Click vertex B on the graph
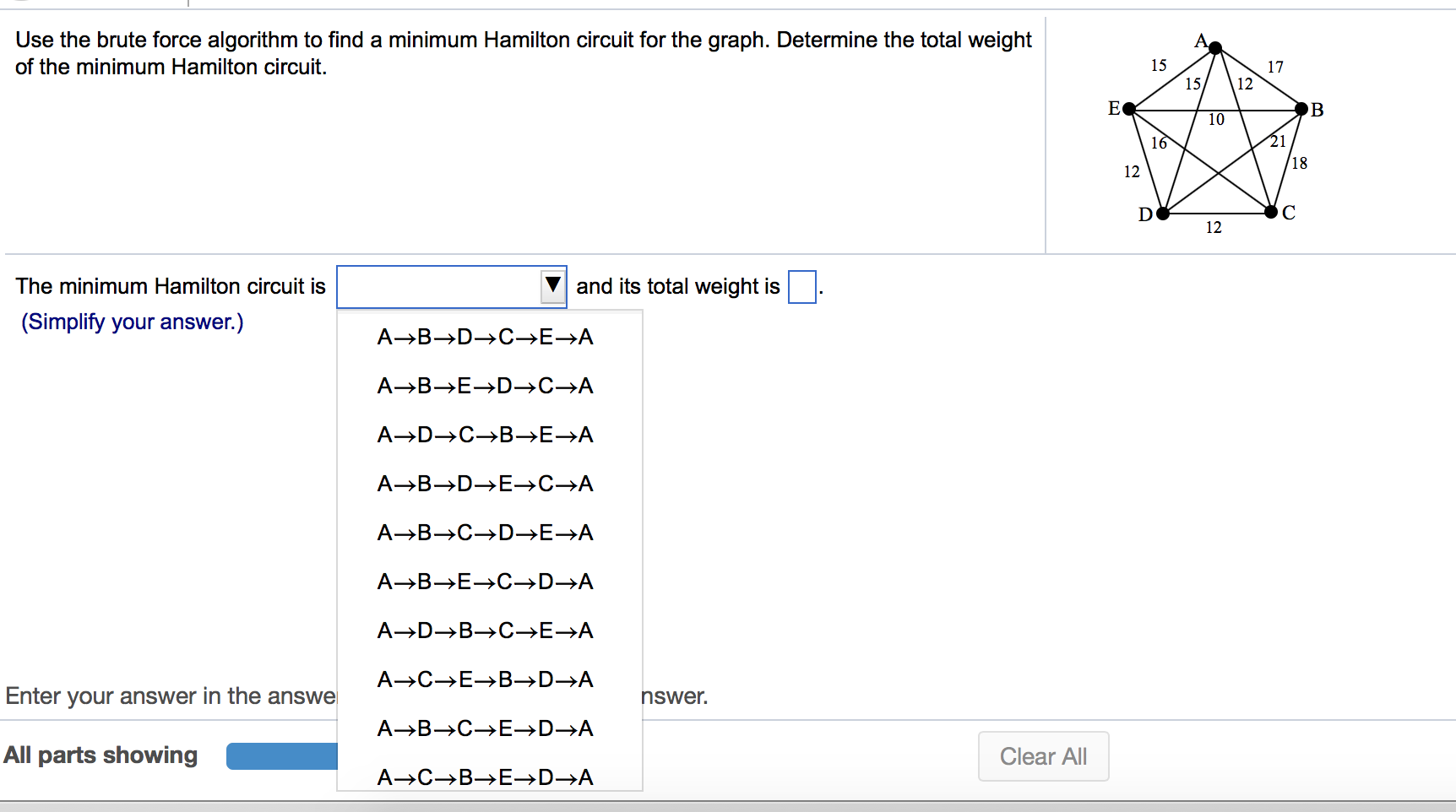 coord(1301,109)
